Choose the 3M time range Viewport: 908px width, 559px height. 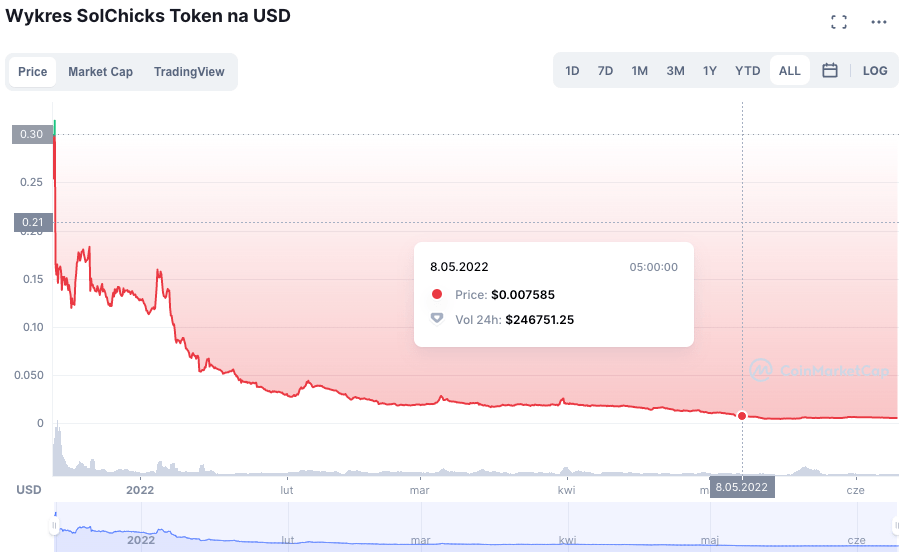point(675,71)
